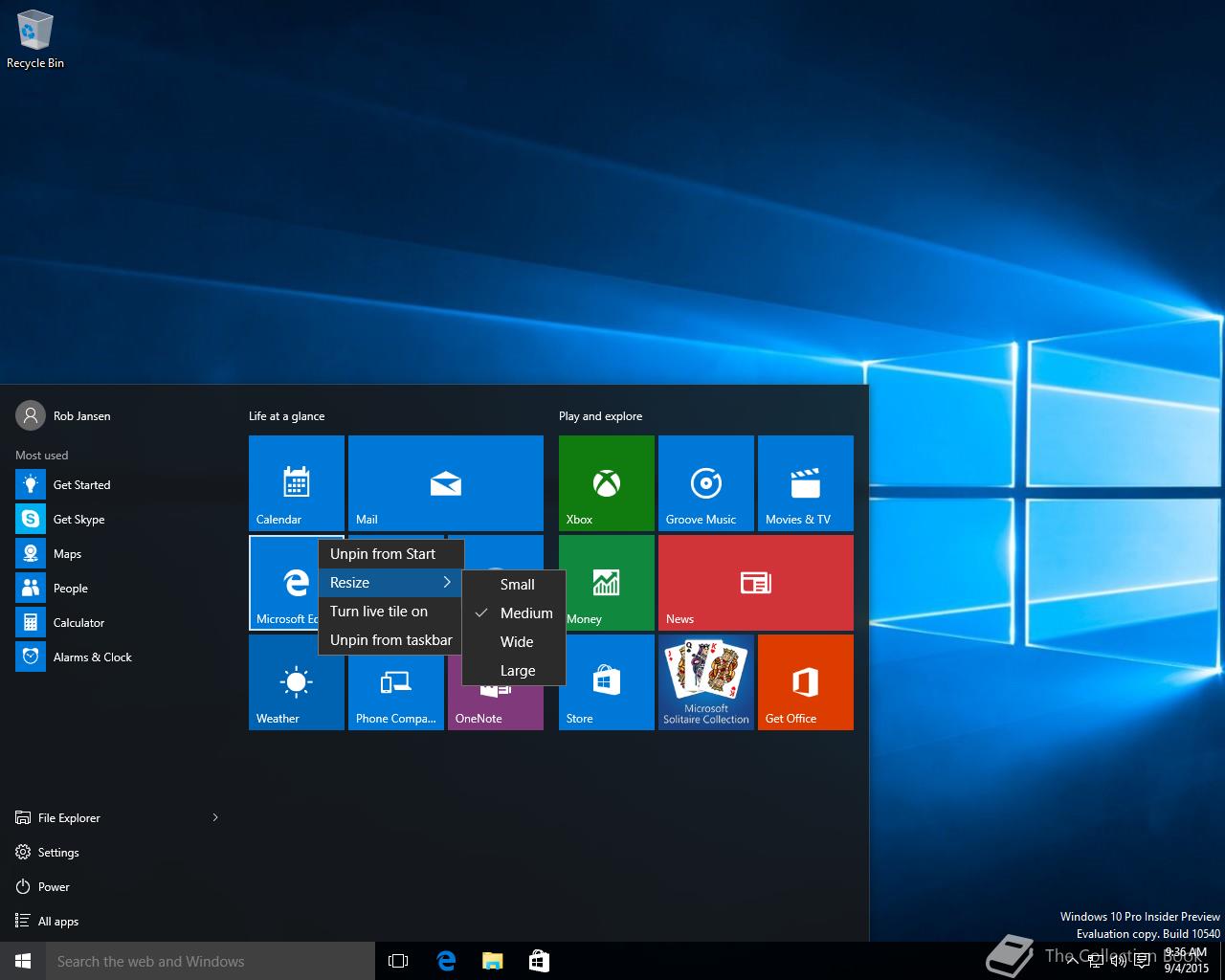The image size is (1225, 980).
Task: Launch Edge from the taskbar
Action: click(446, 961)
